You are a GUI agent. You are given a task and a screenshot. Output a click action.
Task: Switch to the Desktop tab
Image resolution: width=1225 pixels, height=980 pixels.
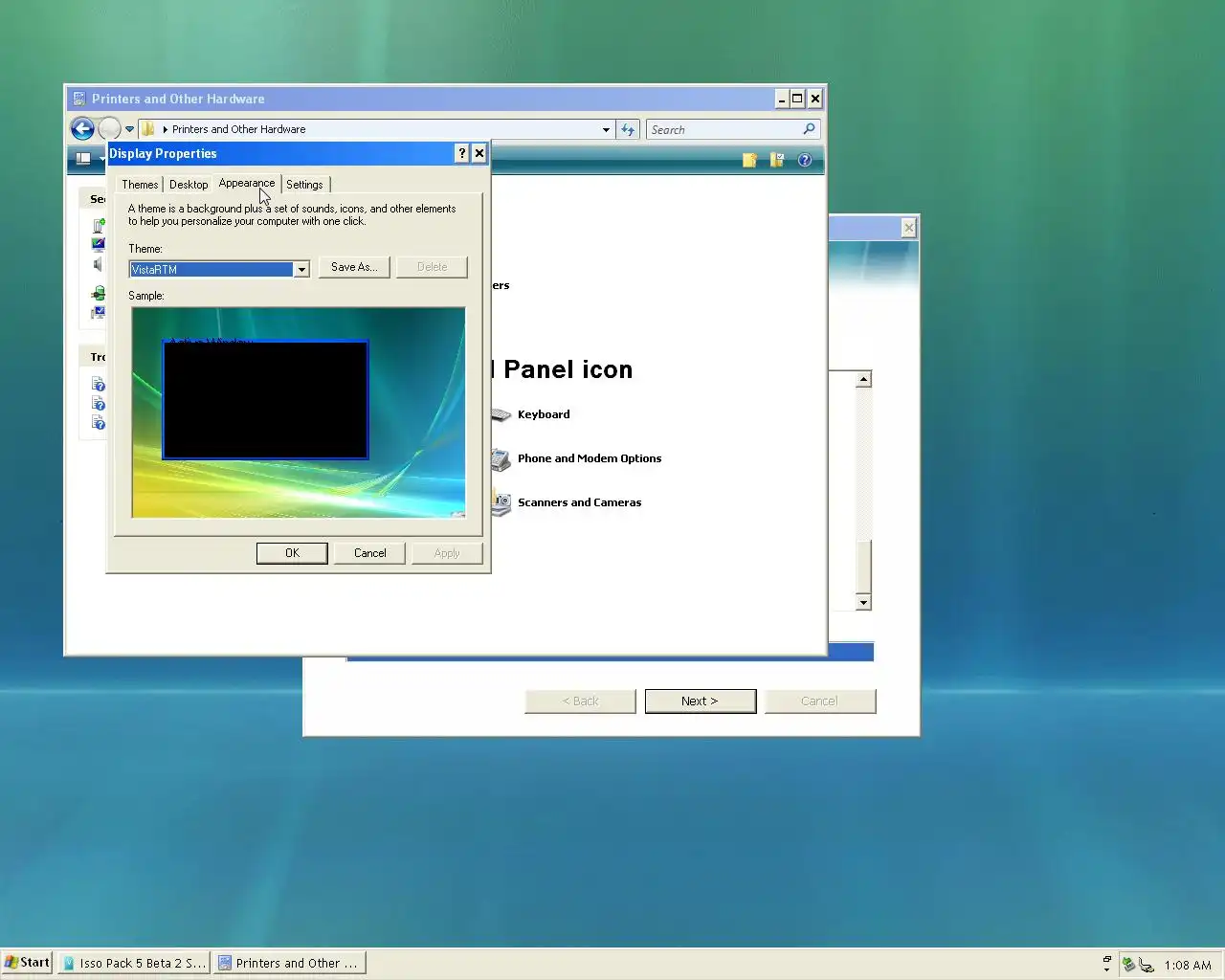(189, 185)
